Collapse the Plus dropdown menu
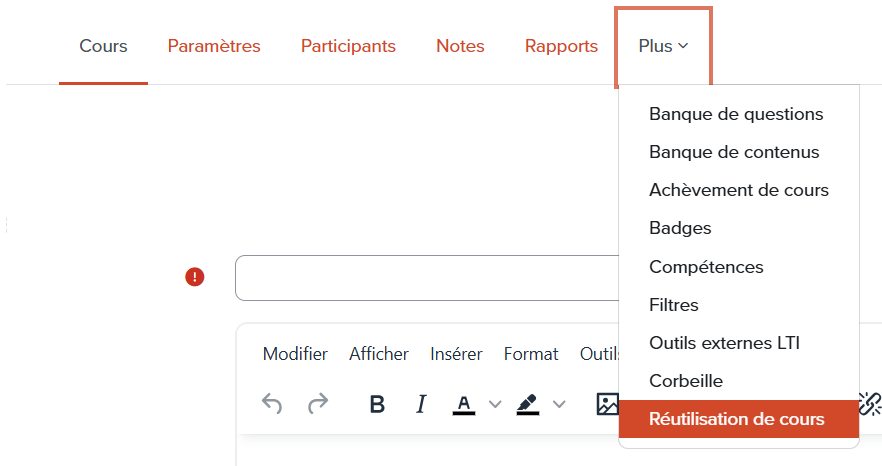 point(663,46)
